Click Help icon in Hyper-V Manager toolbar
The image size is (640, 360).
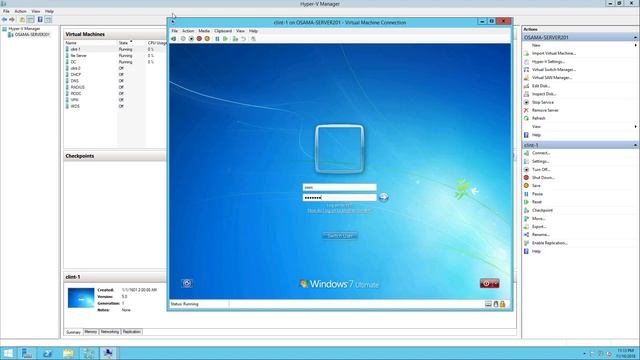coord(40,20)
